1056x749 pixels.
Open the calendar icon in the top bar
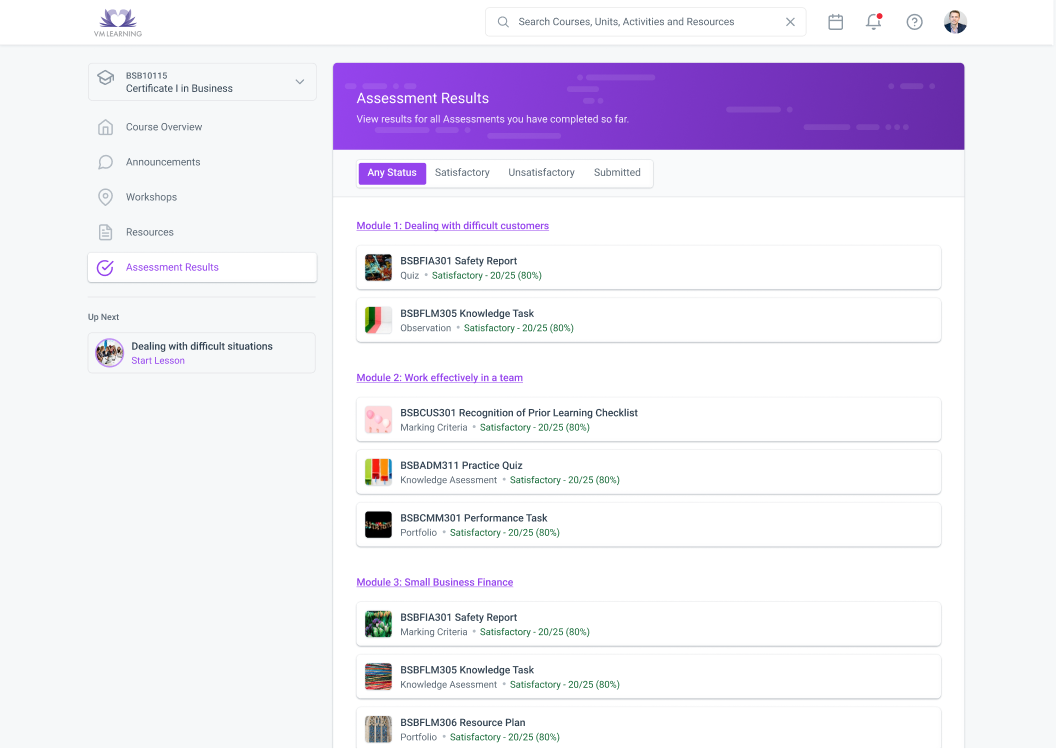tap(836, 21)
